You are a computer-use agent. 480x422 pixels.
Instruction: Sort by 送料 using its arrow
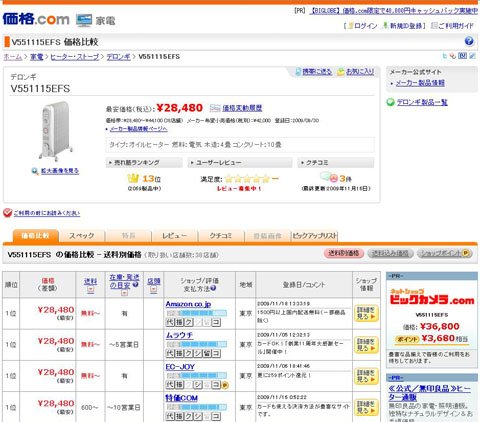point(90,290)
